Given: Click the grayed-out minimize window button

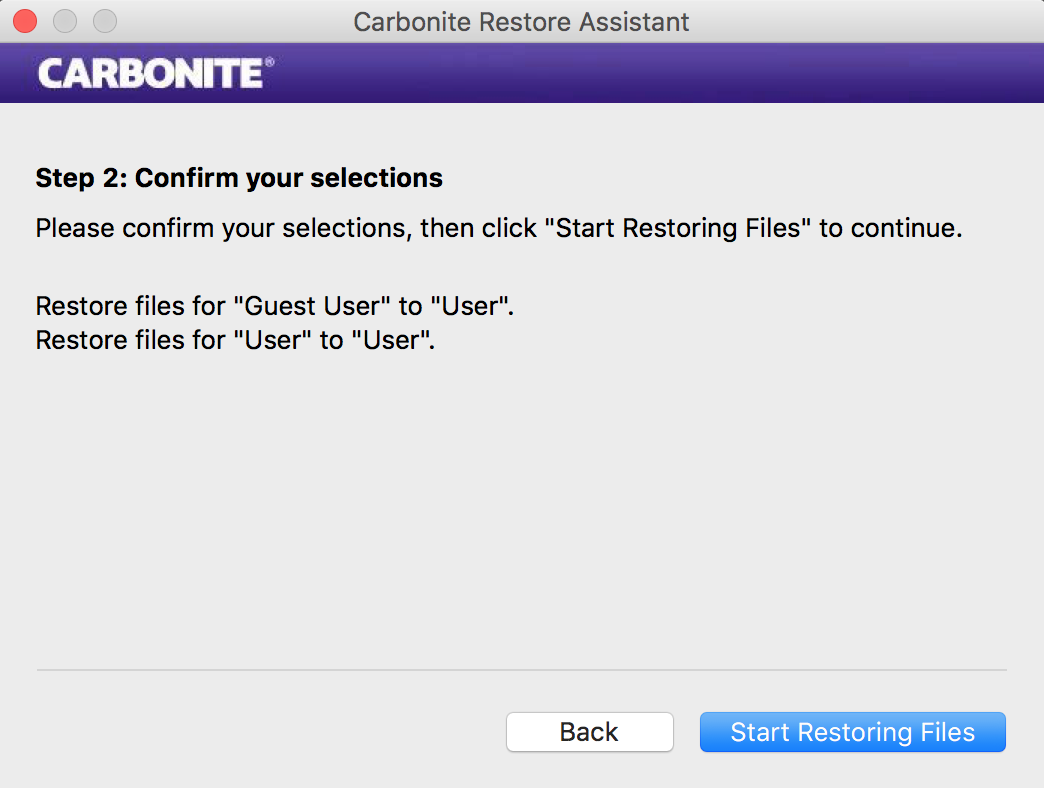Looking at the screenshot, I should pos(64,21).
